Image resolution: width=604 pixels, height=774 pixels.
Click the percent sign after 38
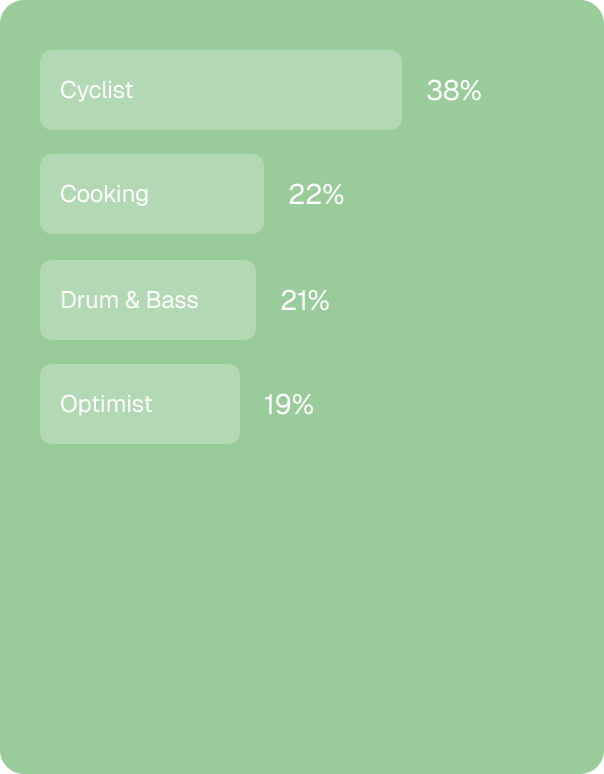tap(469, 91)
